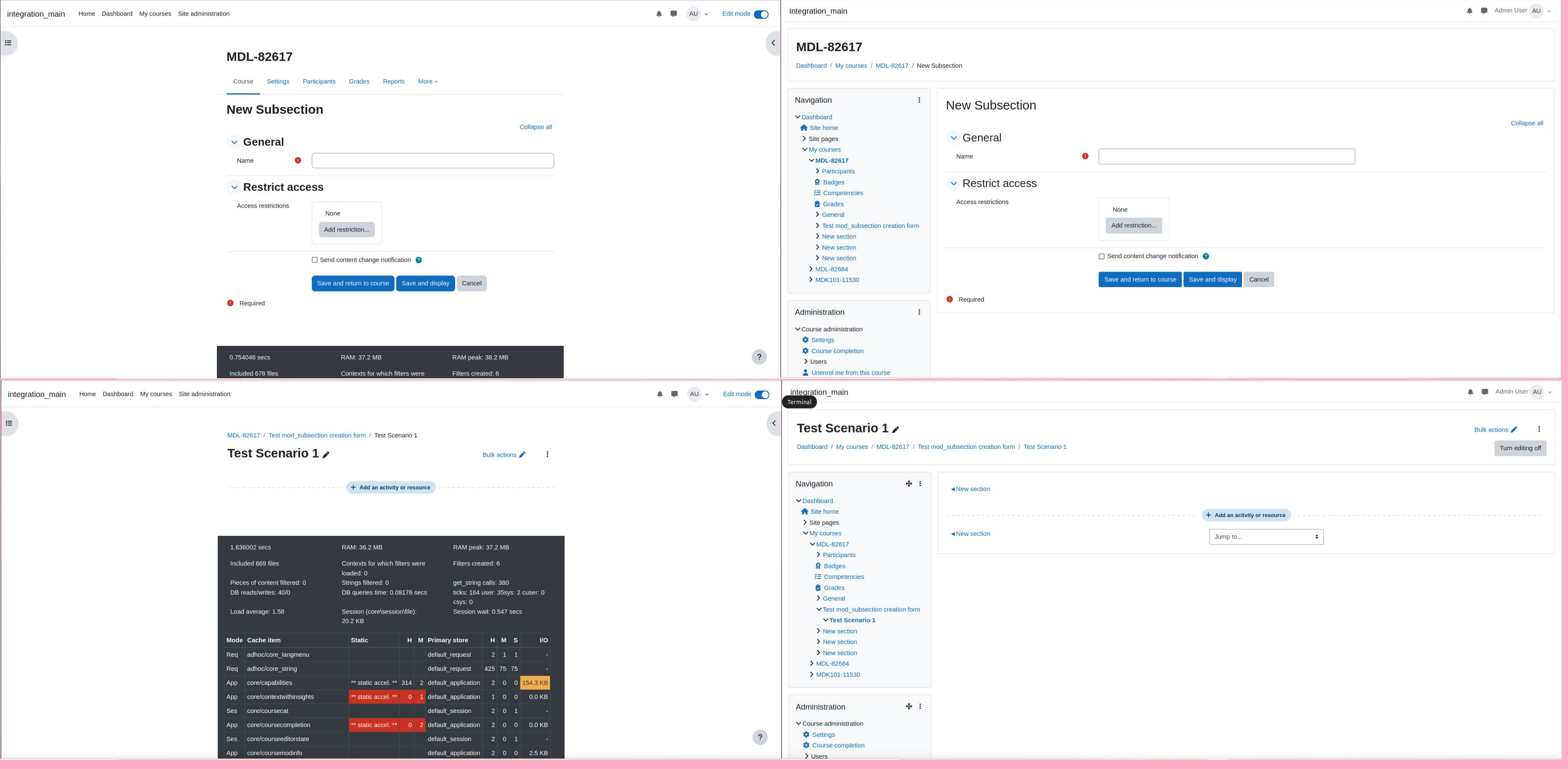Open Dashboard menu item in bottom-left pane
This screenshot has height=769, width=1568.
point(118,395)
